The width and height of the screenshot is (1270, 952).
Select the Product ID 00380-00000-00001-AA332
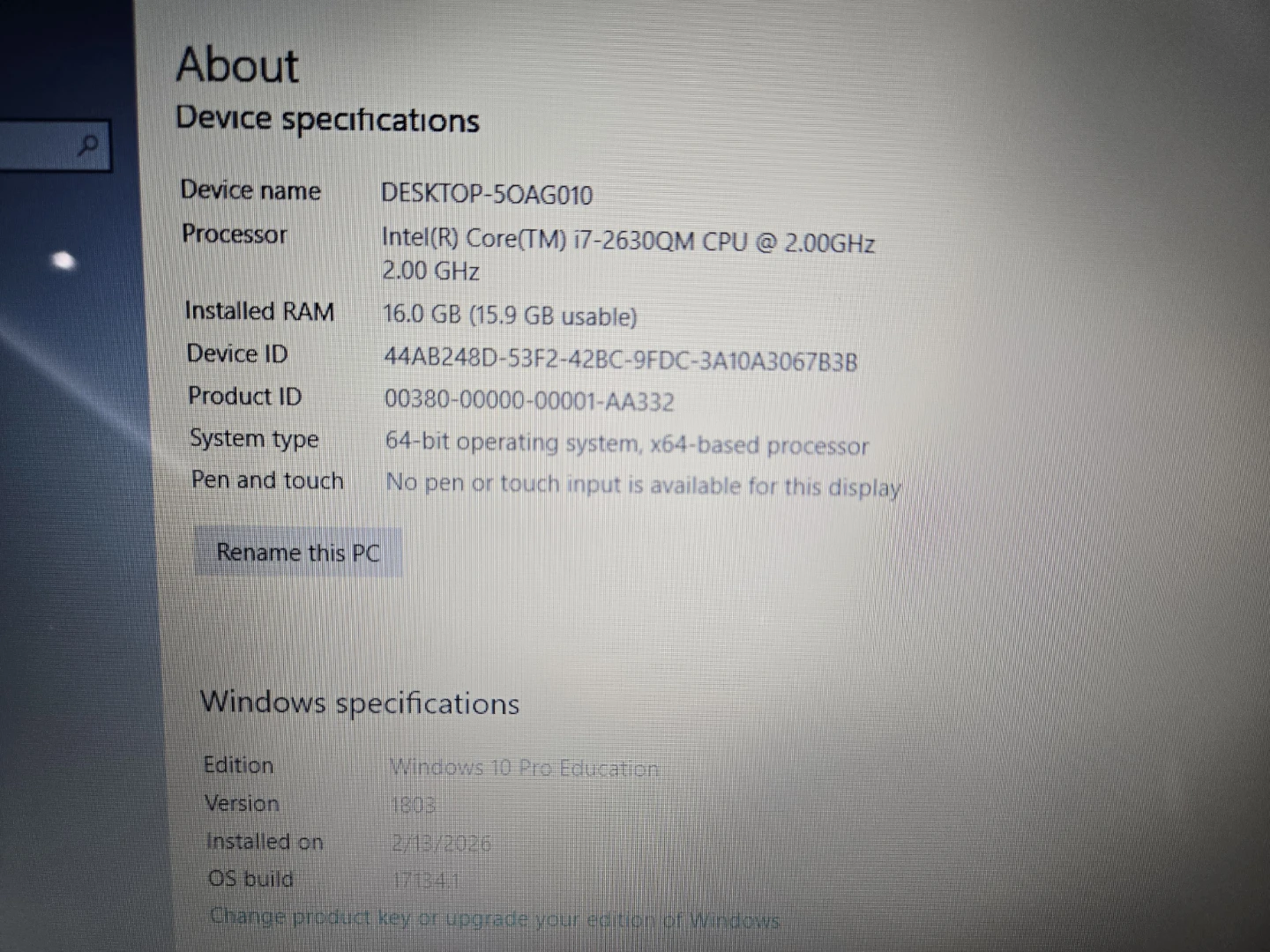[x=529, y=401]
